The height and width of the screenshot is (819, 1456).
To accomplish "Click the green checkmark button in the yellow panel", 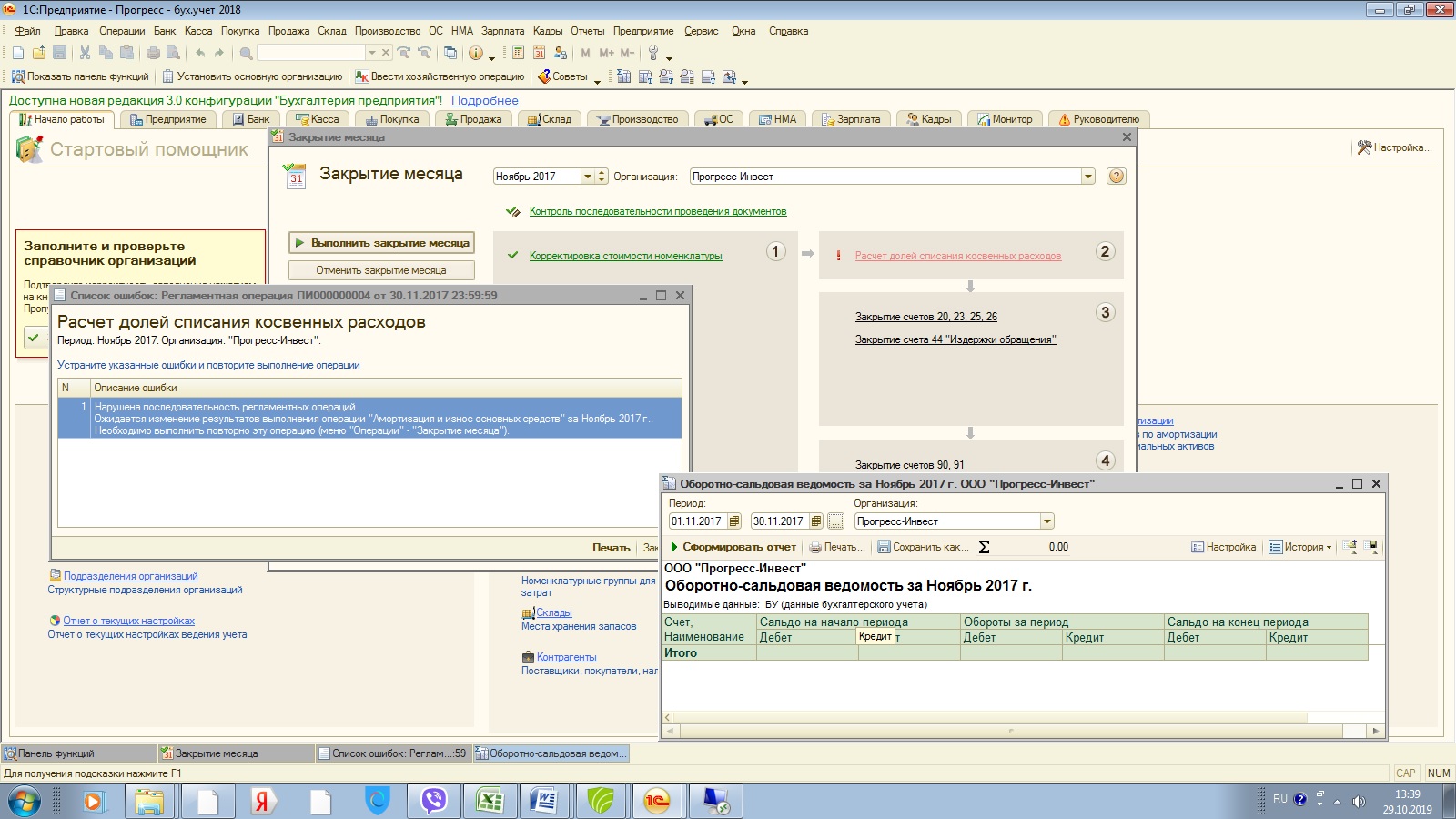I will pos(34,339).
